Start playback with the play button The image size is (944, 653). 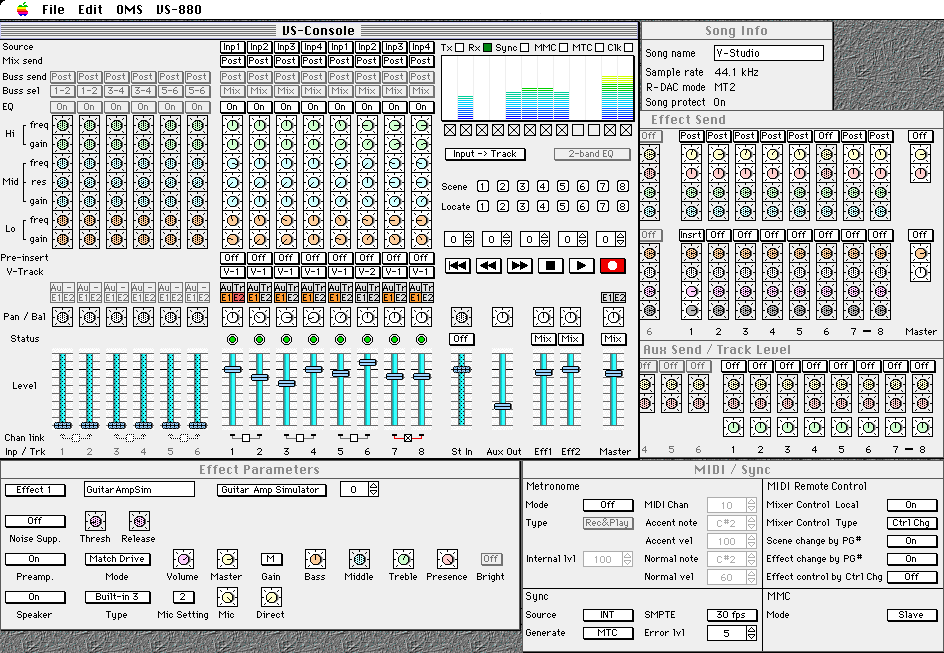pyautogui.click(x=582, y=265)
